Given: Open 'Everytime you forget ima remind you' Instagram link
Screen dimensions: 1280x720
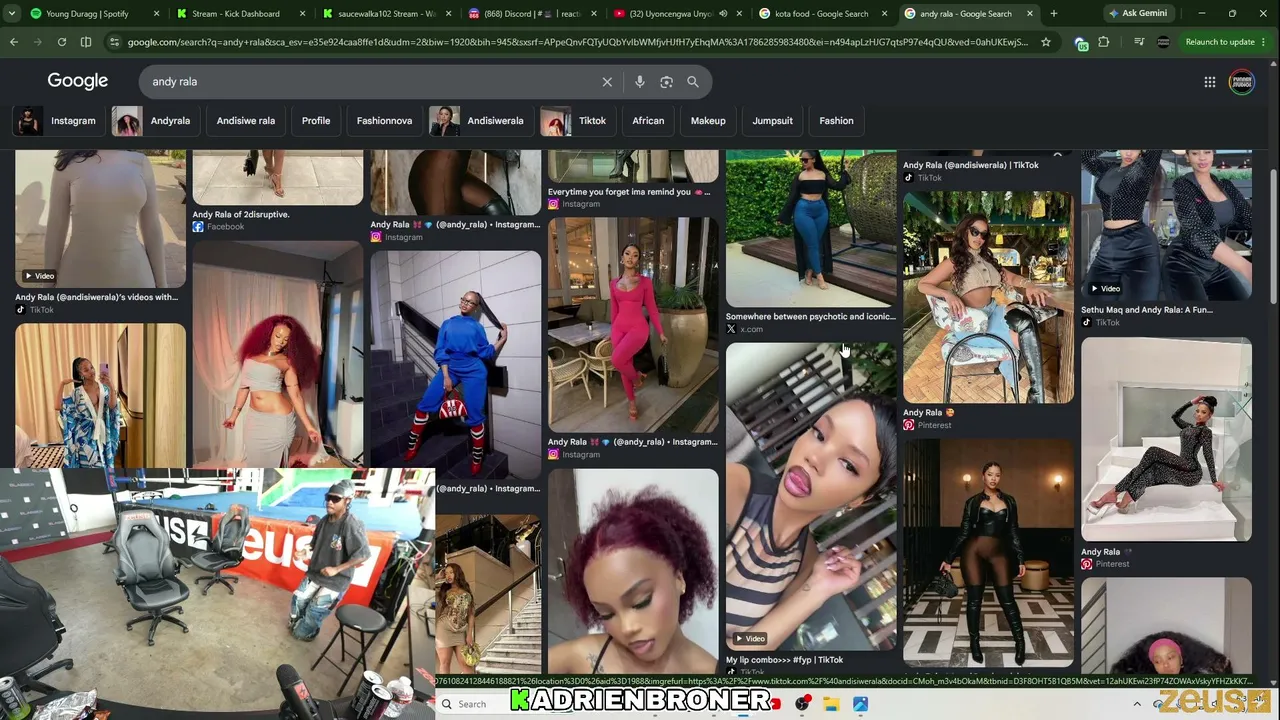Looking at the screenshot, I should point(629,192).
